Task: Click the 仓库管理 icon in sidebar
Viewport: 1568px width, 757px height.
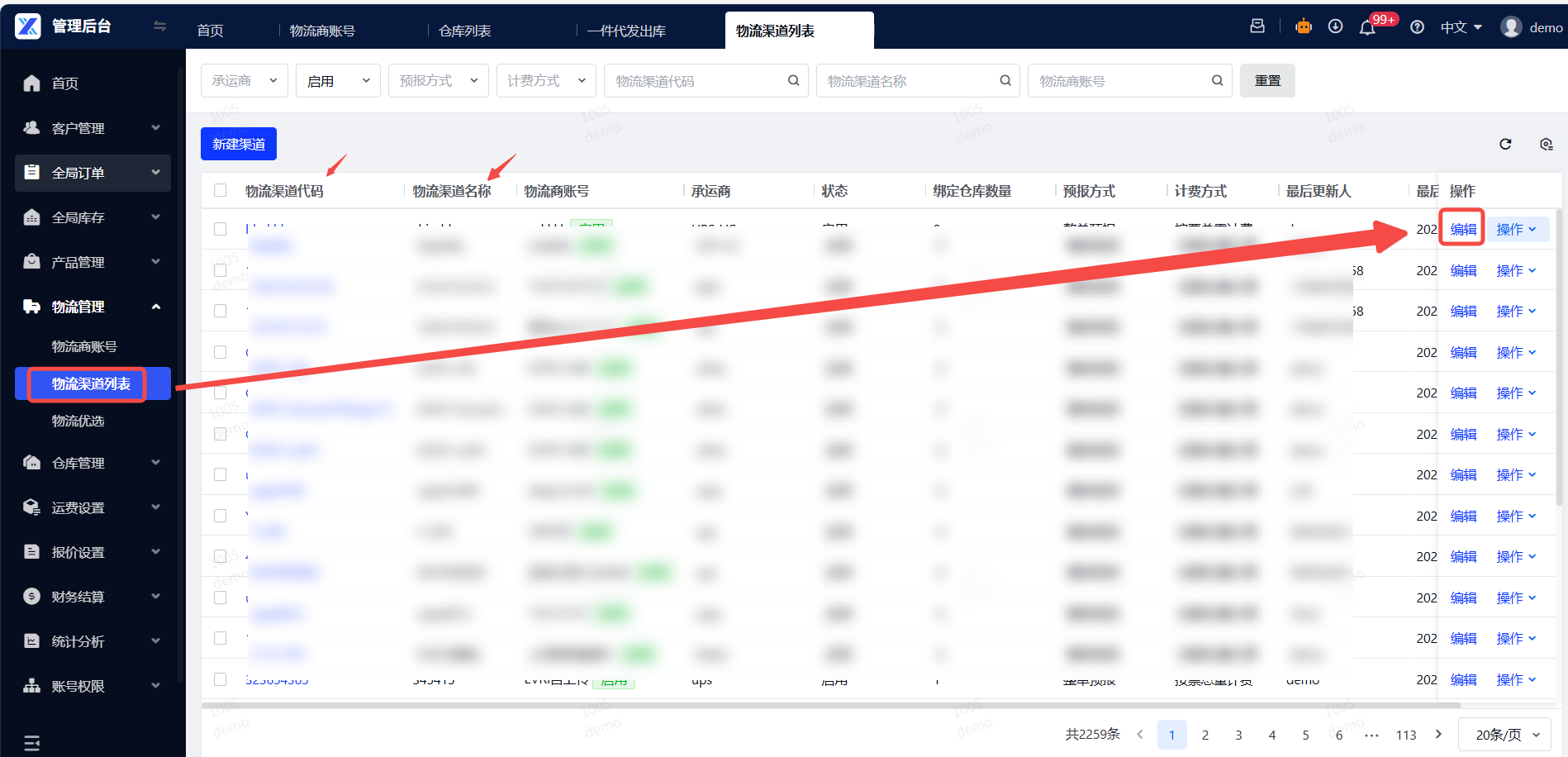Action: coord(31,463)
